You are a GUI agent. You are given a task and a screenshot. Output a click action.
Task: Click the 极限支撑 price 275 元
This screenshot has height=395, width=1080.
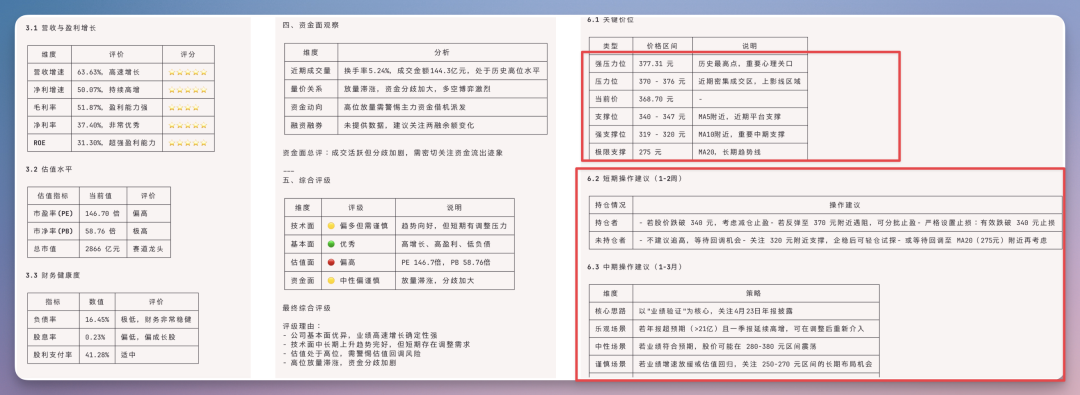pos(650,152)
